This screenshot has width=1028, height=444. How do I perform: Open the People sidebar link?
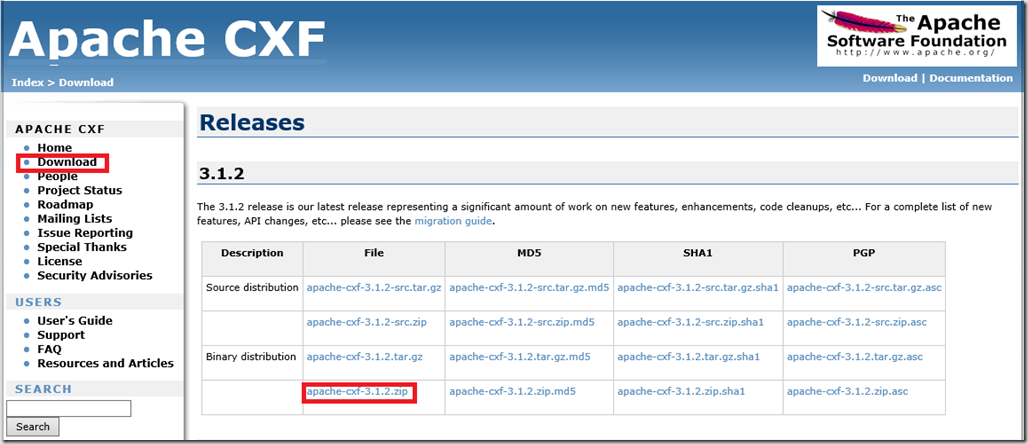click(57, 176)
